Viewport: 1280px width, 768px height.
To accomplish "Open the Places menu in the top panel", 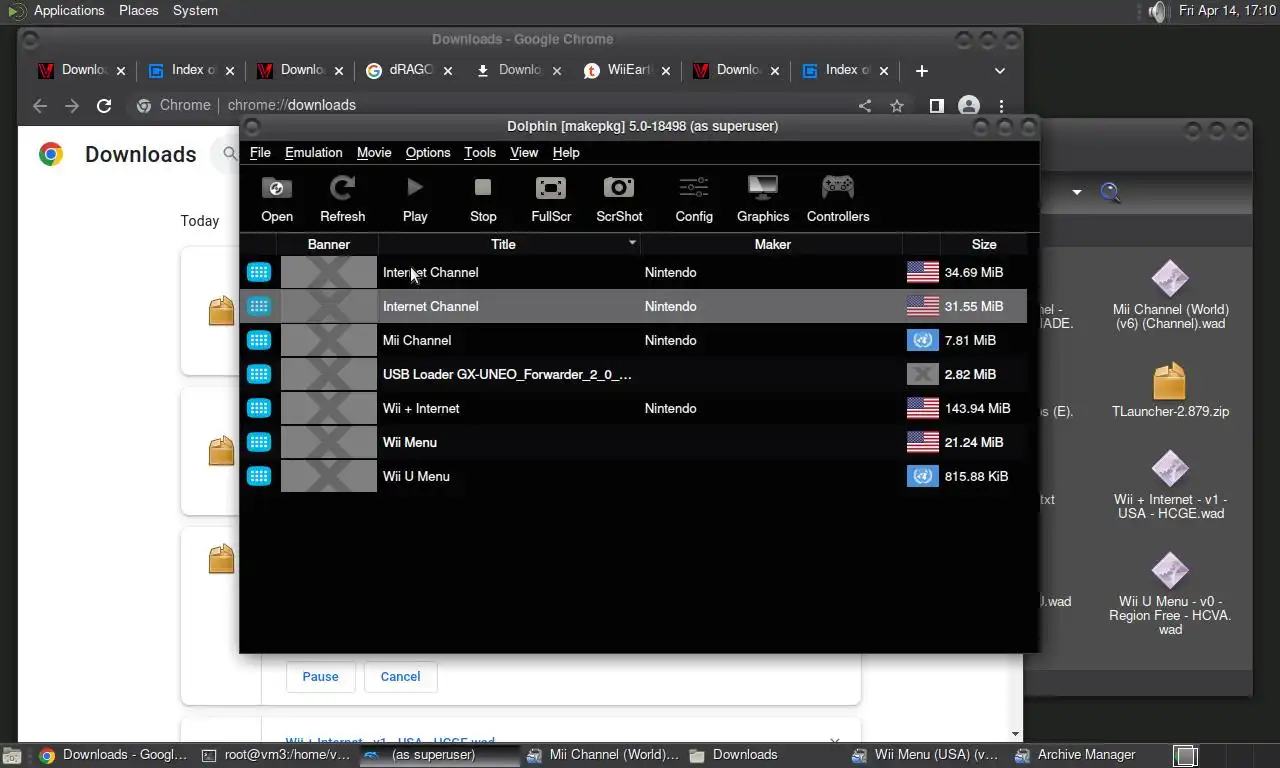I will (138, 10).
